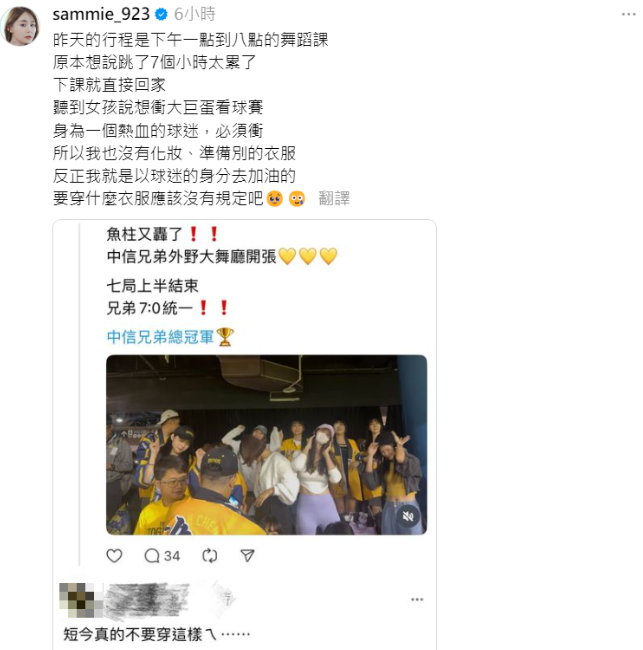Open the reply 短今真的不要穿這樣ㄟ

coord(157,634)
